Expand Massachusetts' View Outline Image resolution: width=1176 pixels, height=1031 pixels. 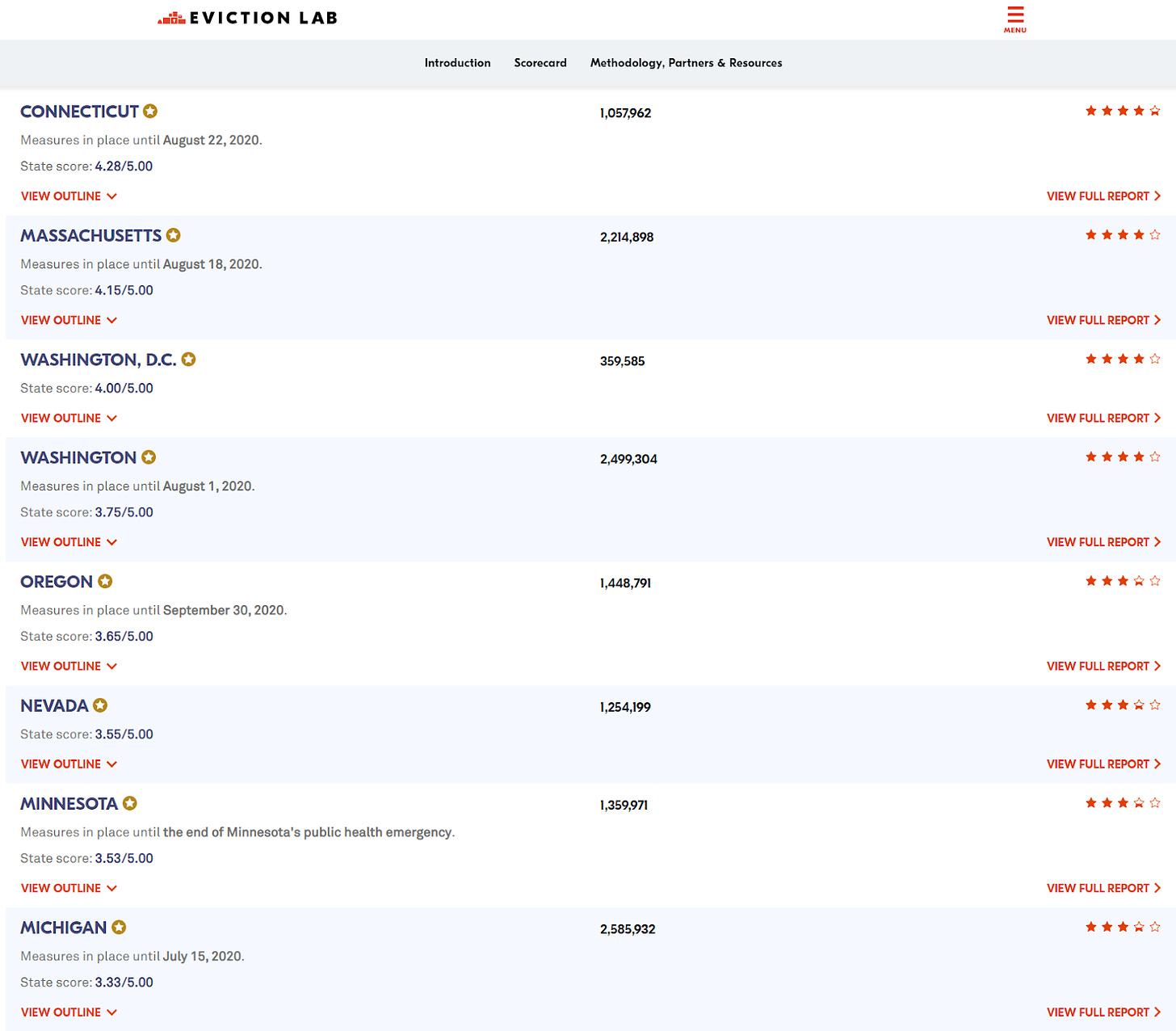[69, 320]
